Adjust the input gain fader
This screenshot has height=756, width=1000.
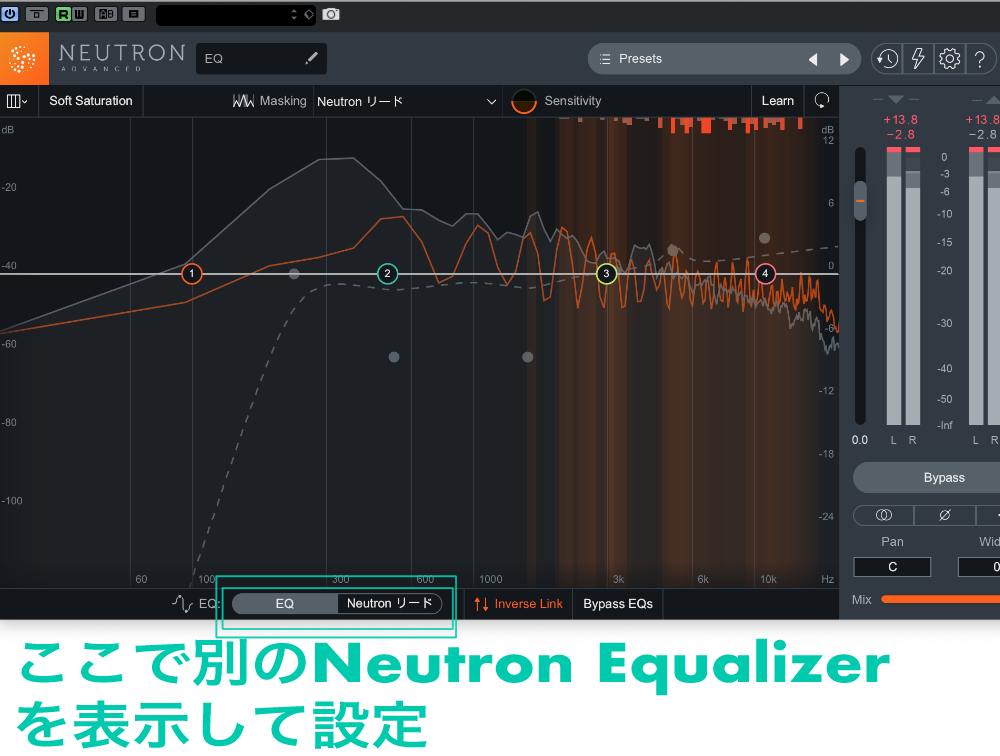pyautogui.click(x=860, y=200)
